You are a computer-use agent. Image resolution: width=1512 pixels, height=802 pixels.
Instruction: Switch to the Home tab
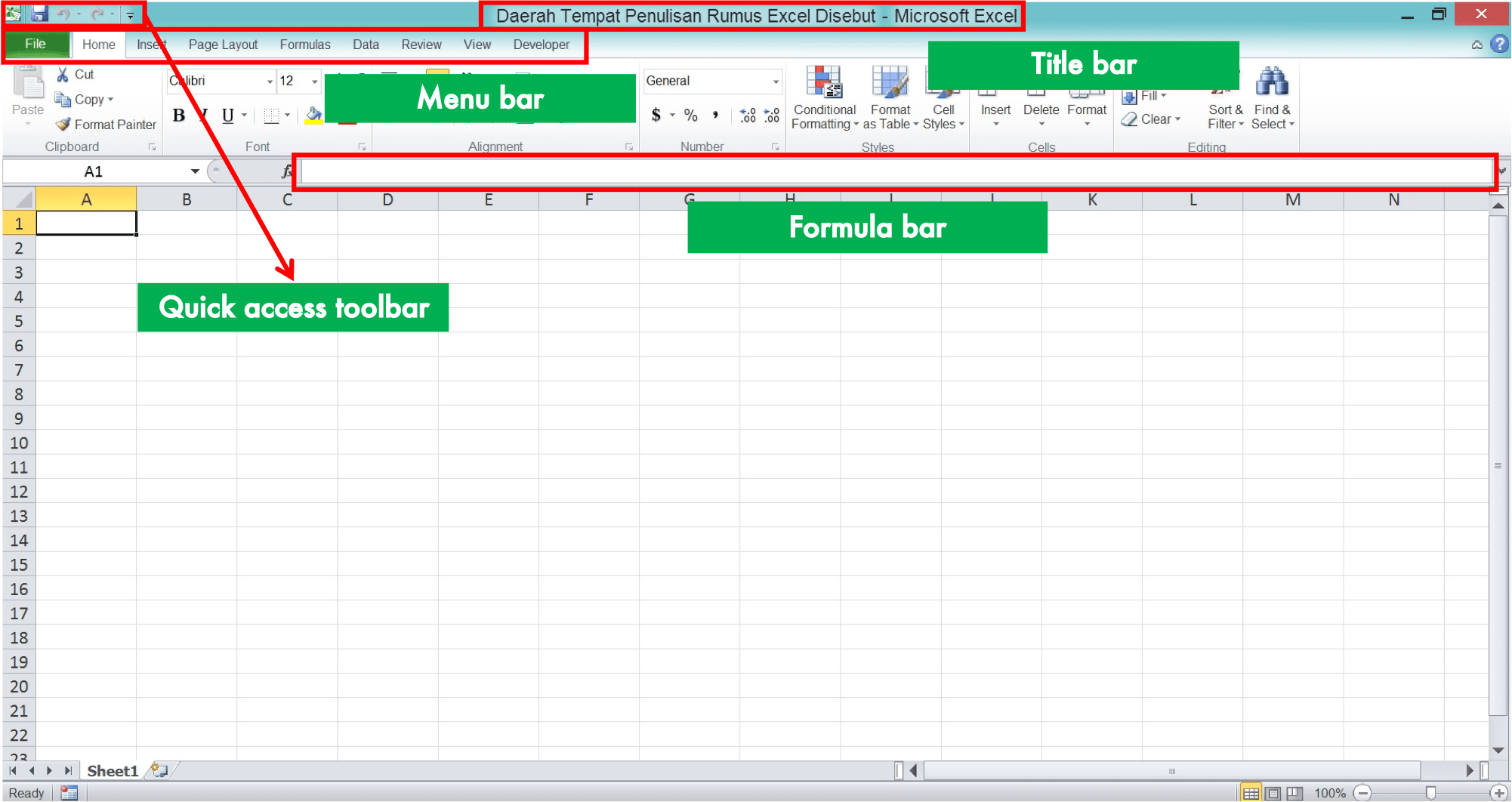click(98, 45)
